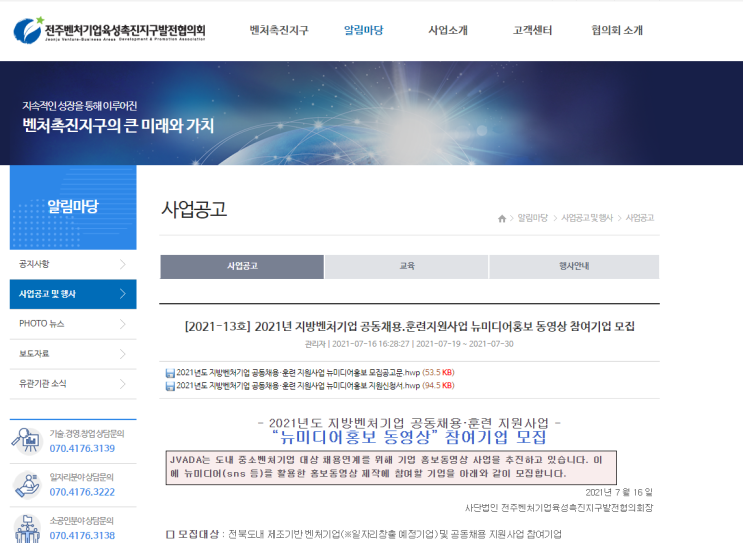The image size is (743, 543).
Task: Click 사업공고및행사 in the breadcrumb
Action: (587, 218)
